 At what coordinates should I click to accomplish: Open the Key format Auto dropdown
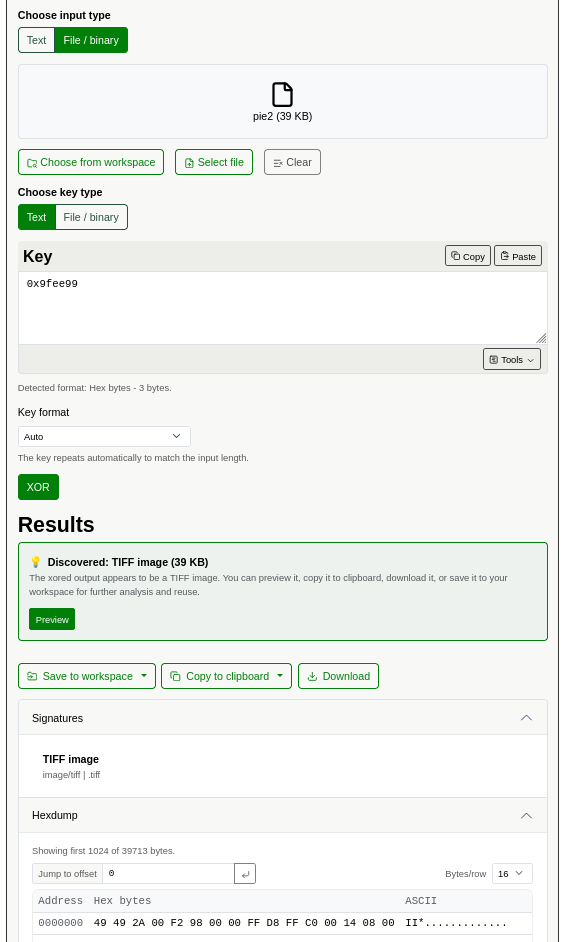click(x=105, y=437)
